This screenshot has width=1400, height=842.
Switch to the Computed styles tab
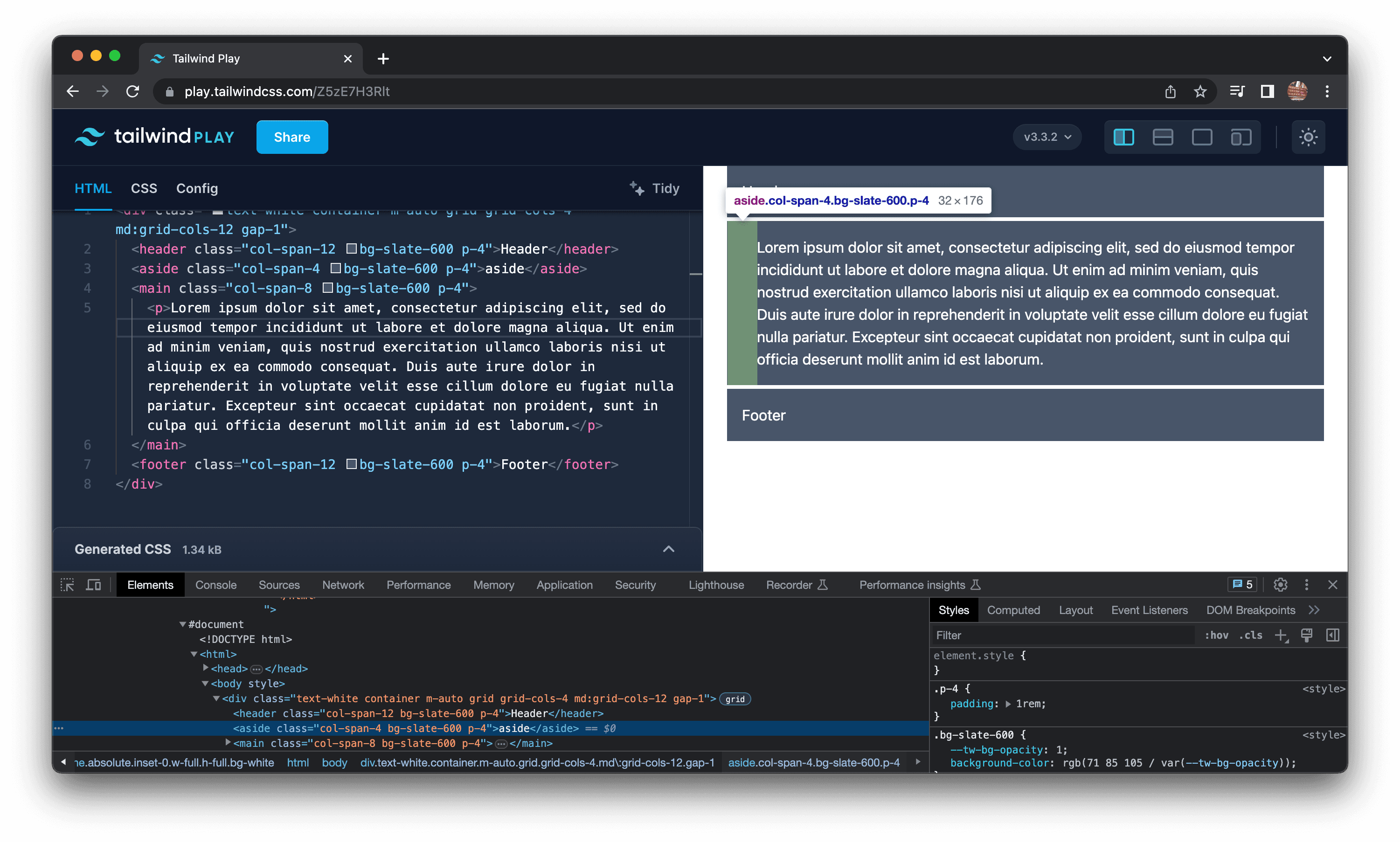[1013, 610]
